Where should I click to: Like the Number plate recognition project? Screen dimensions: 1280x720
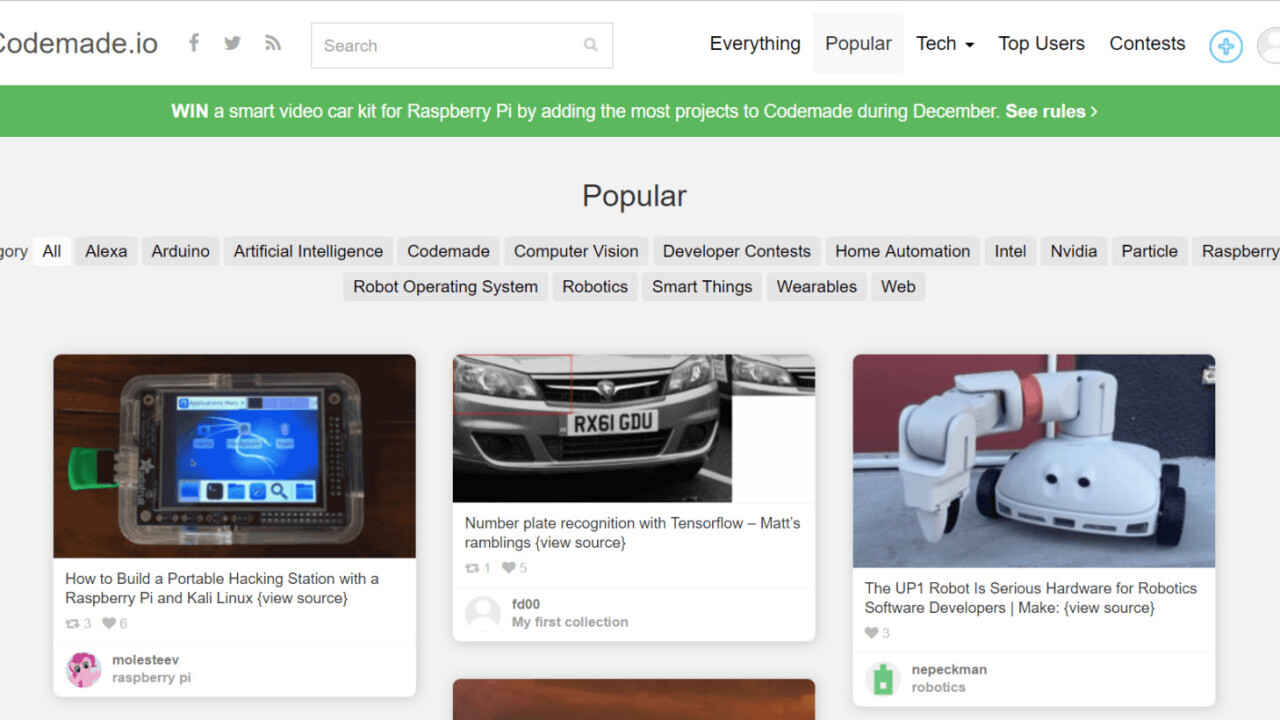click(x=507, y=567)
